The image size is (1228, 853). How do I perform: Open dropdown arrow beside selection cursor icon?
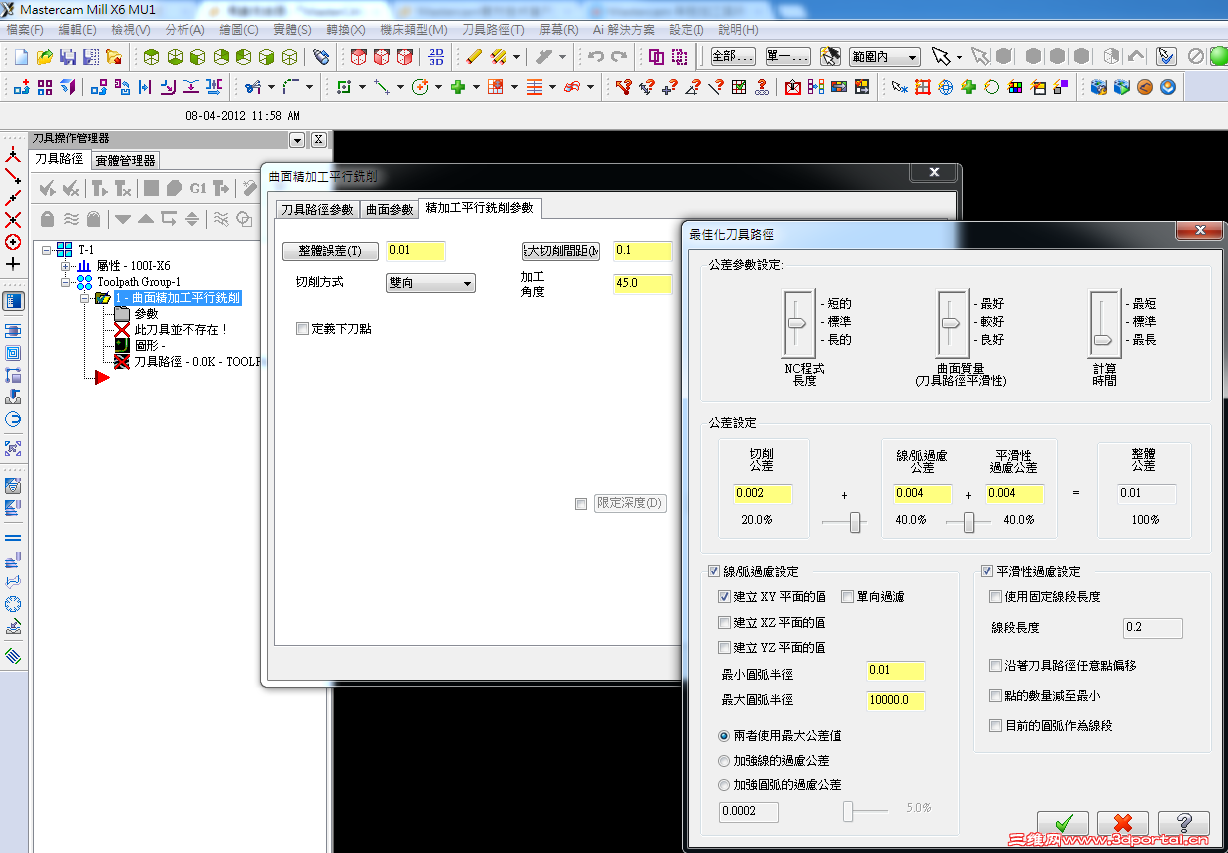coord(959,57)
